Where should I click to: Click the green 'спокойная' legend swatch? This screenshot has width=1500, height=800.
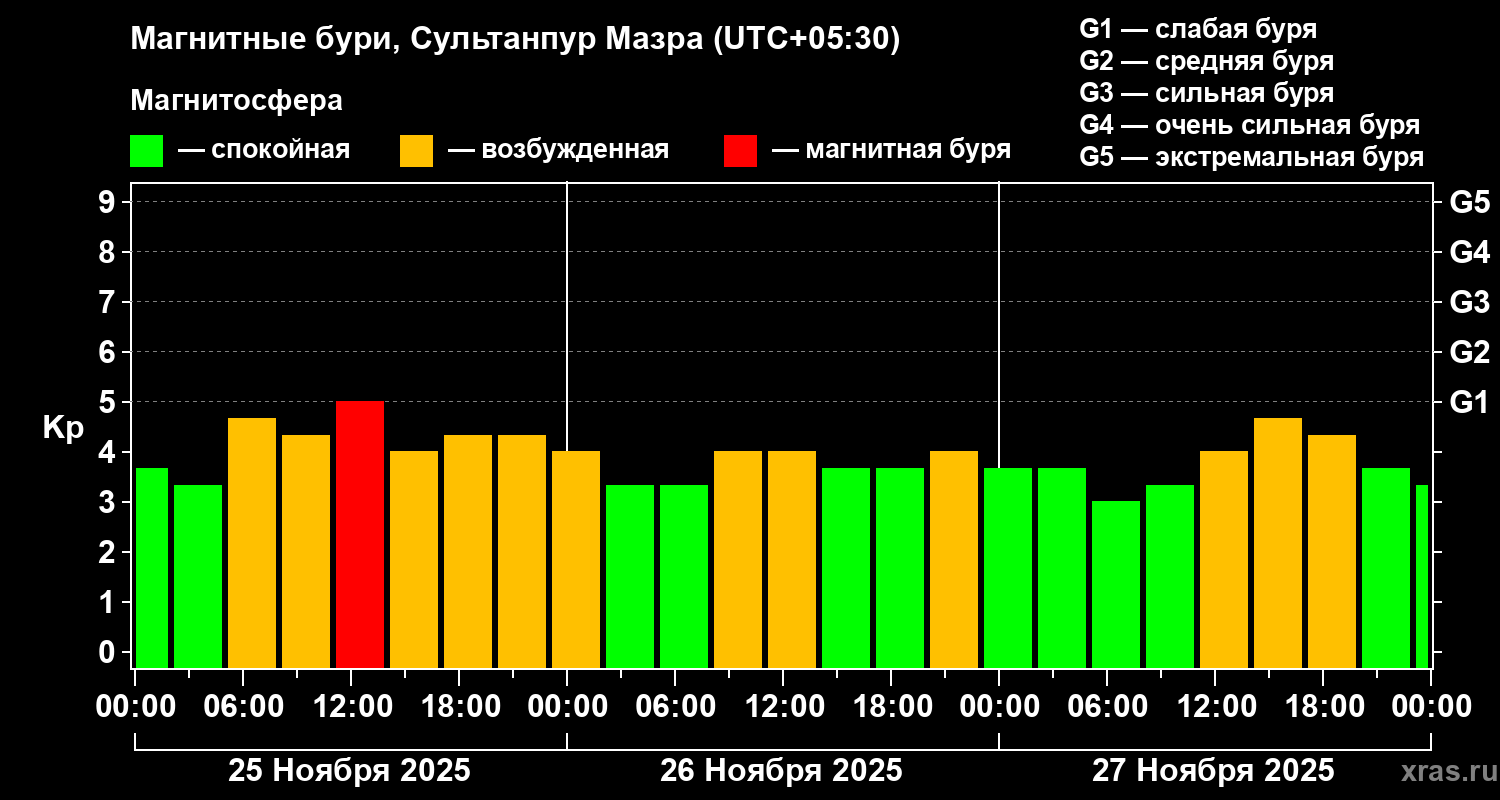pos(146,151)
